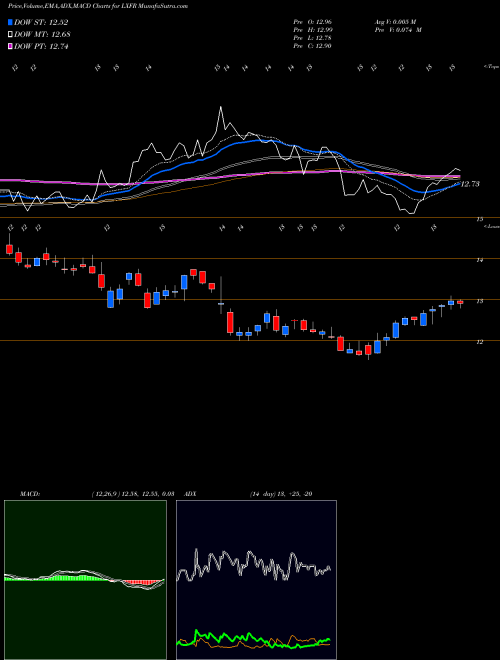The width and height of the screenshot is (500, 660).
Task: Click the 12.73 EMA price label
Action: (x=470, y=184)
